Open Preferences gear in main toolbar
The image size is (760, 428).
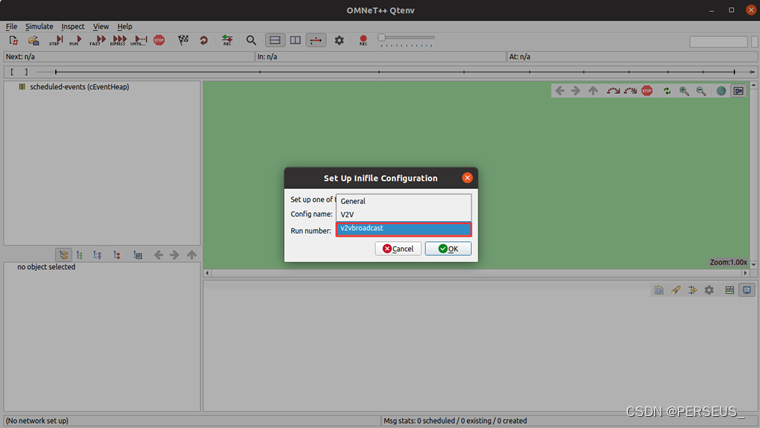click(x=339, y=40)
